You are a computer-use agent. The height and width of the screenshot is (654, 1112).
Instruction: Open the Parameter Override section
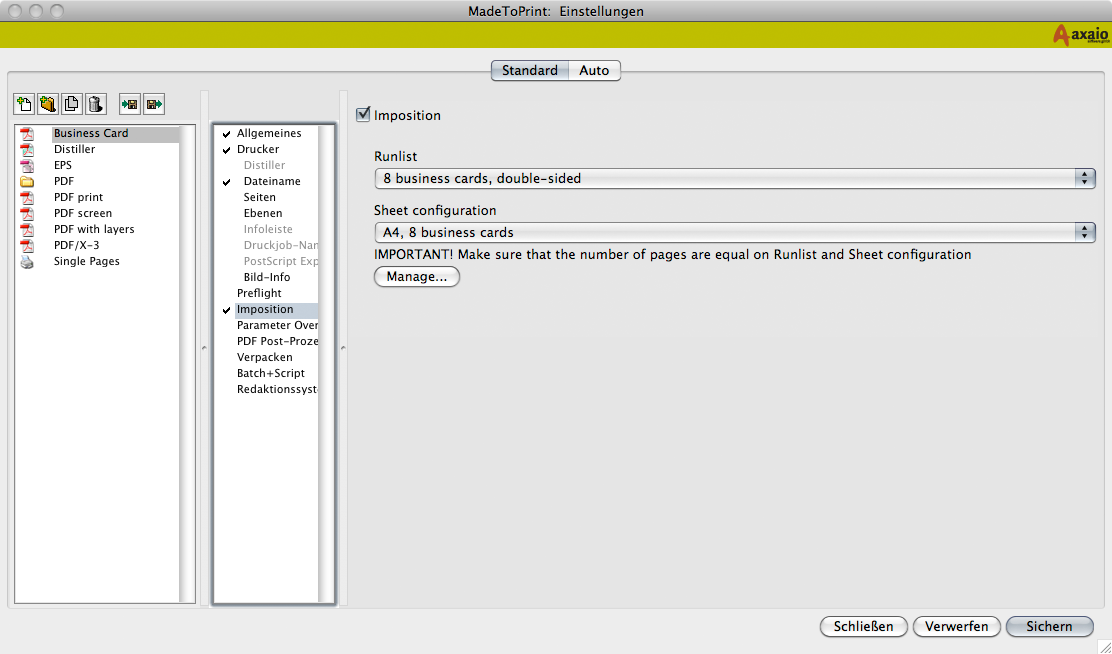[277, 326]
